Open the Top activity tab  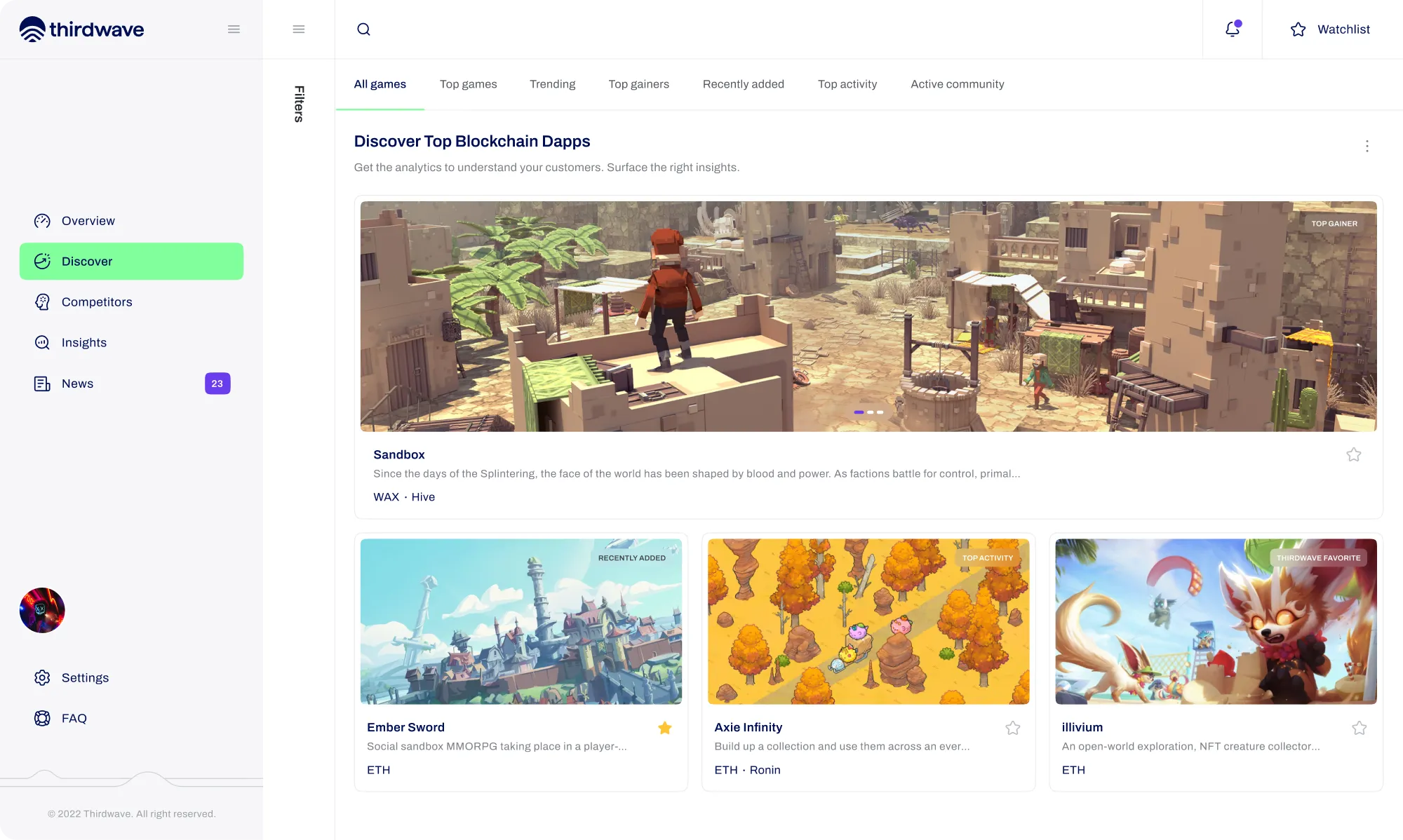click(847, 84)
